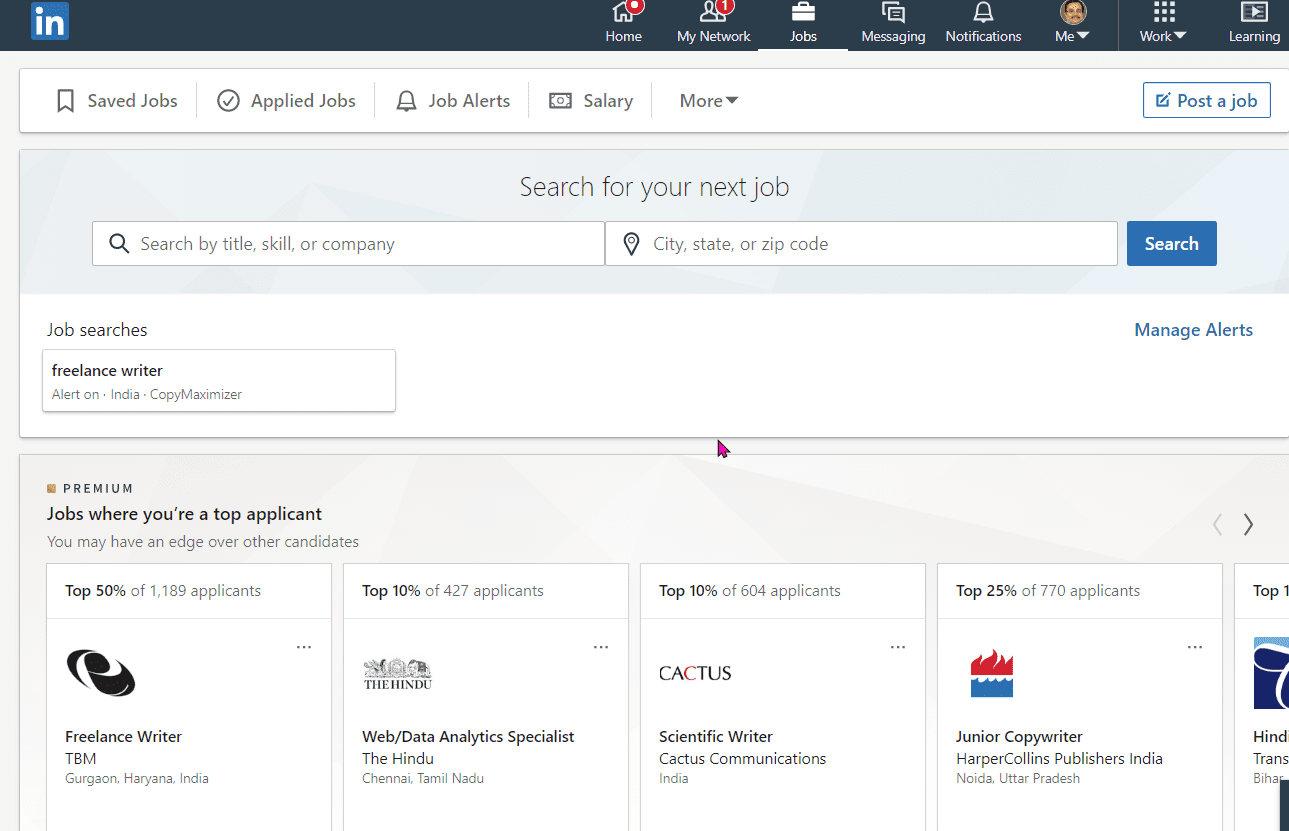
Task: Go to the Home feed icon
Action: [623, 13]
